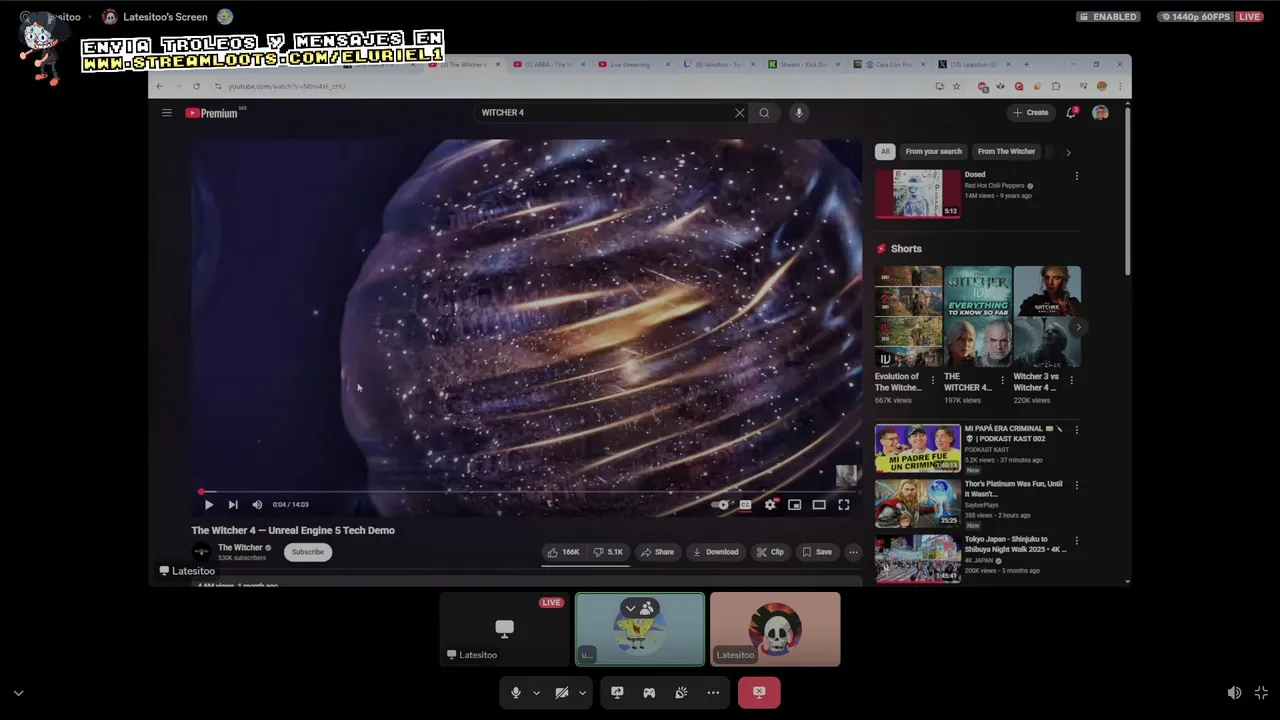Image resolution: width=1280 pixels, height=720 pixels.
Task: Select Latesitoo's skull avatar tile
Action: click(775, 629)
